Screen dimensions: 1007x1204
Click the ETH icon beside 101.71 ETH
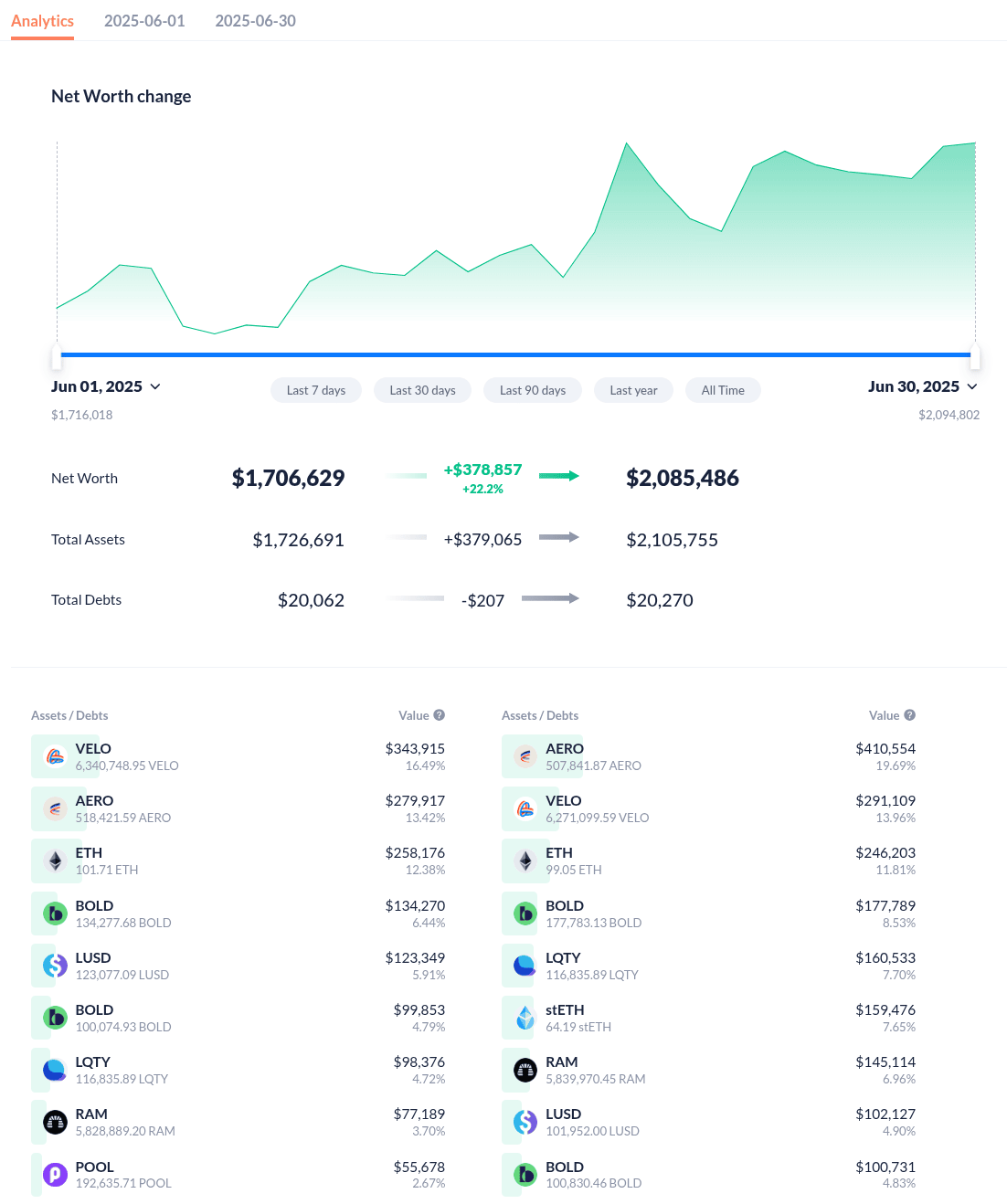(x=56, y=861)
